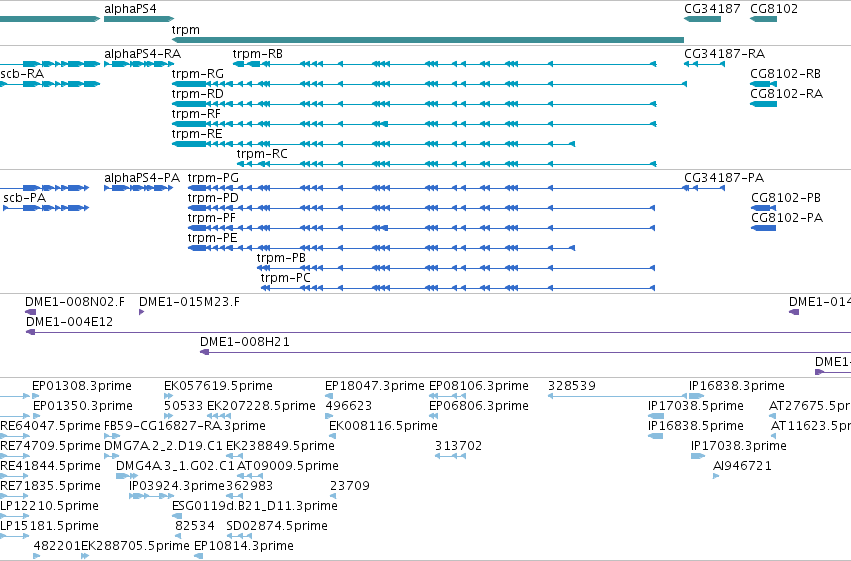Select clone label DME1-008H21
The image size is (851, 561).
point(245,342)
